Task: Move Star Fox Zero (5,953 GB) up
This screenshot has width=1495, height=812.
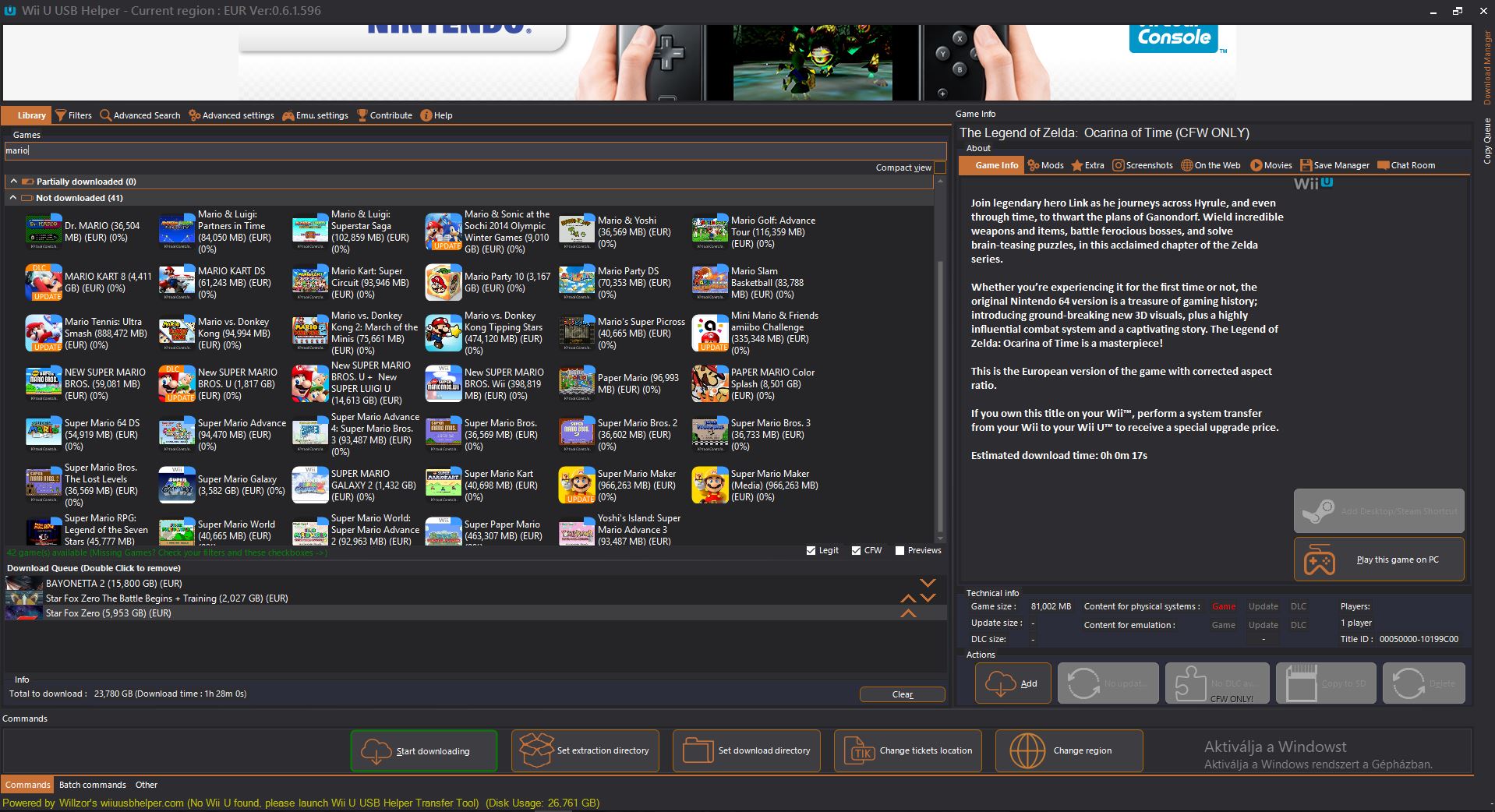Action: [908, 613]
